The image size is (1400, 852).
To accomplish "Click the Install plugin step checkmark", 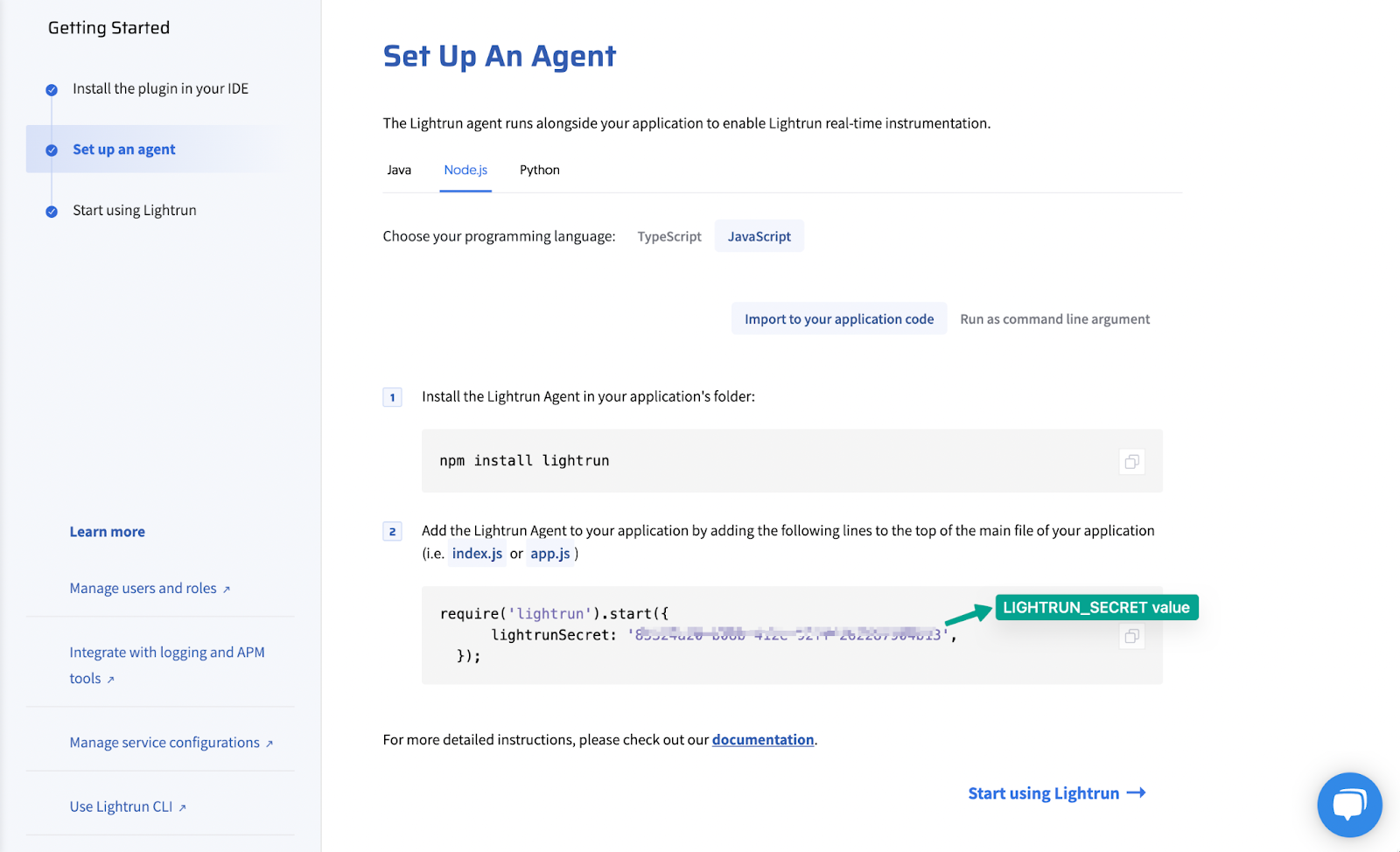I will 52,90.
